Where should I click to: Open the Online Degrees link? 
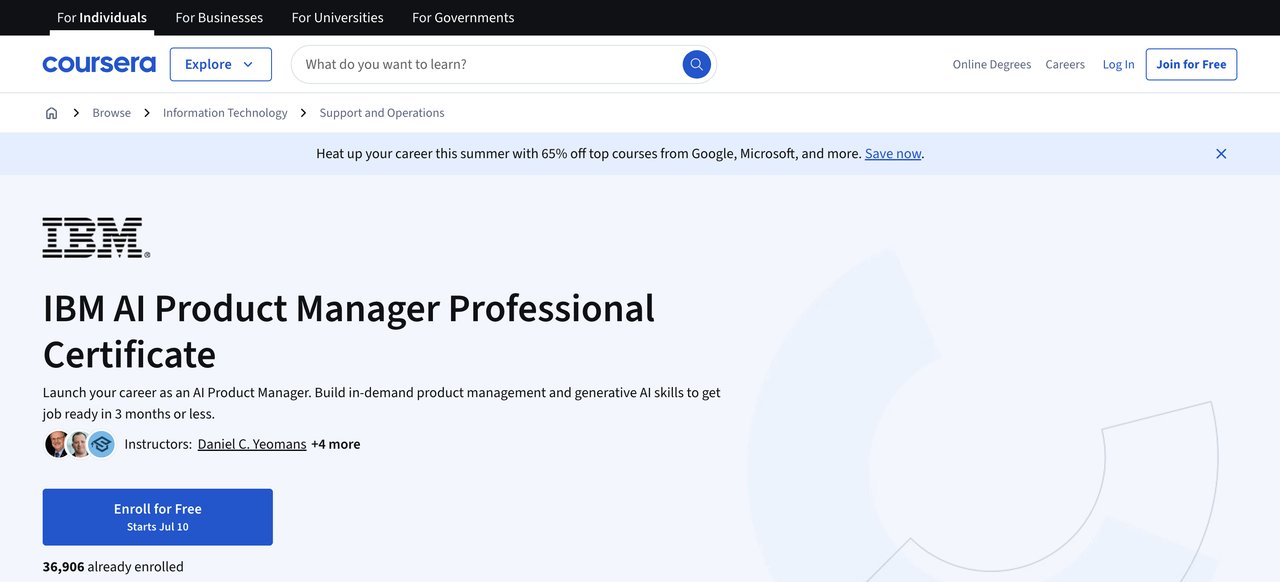pyautogui.click(x=991, y=64)
